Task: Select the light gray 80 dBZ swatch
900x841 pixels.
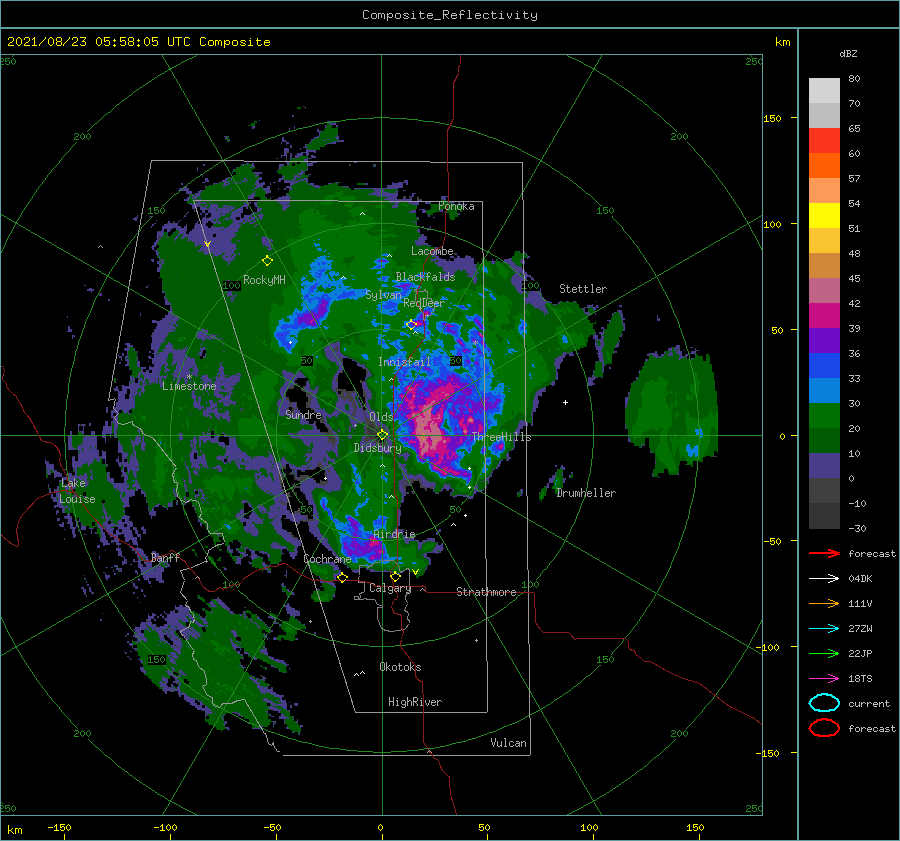Action: 824,90
